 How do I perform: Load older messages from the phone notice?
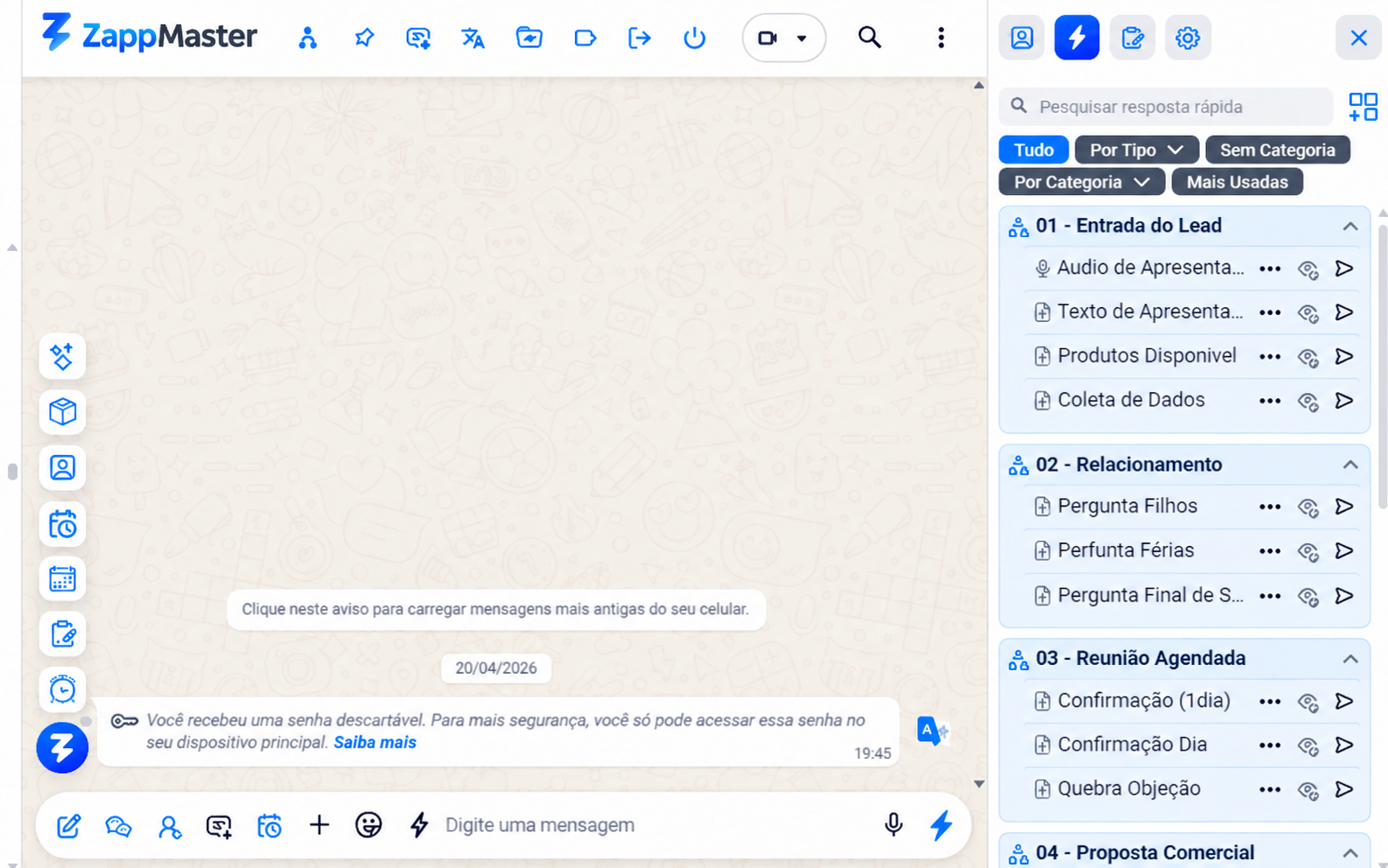pyautogui.click(x=495, y=609)
